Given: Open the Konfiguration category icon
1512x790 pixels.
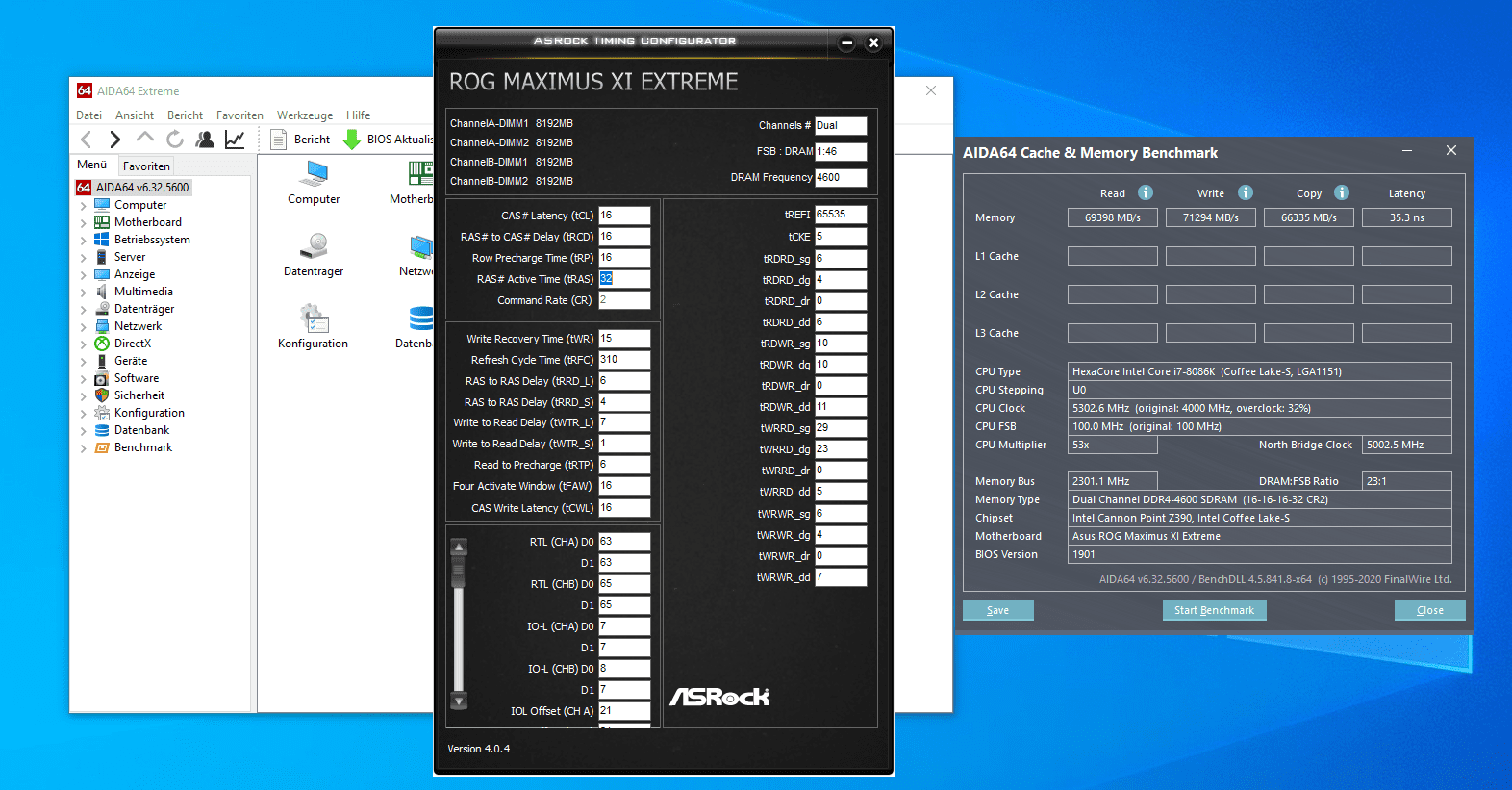Looking at the screenshot, I should (x=314, y=318).
